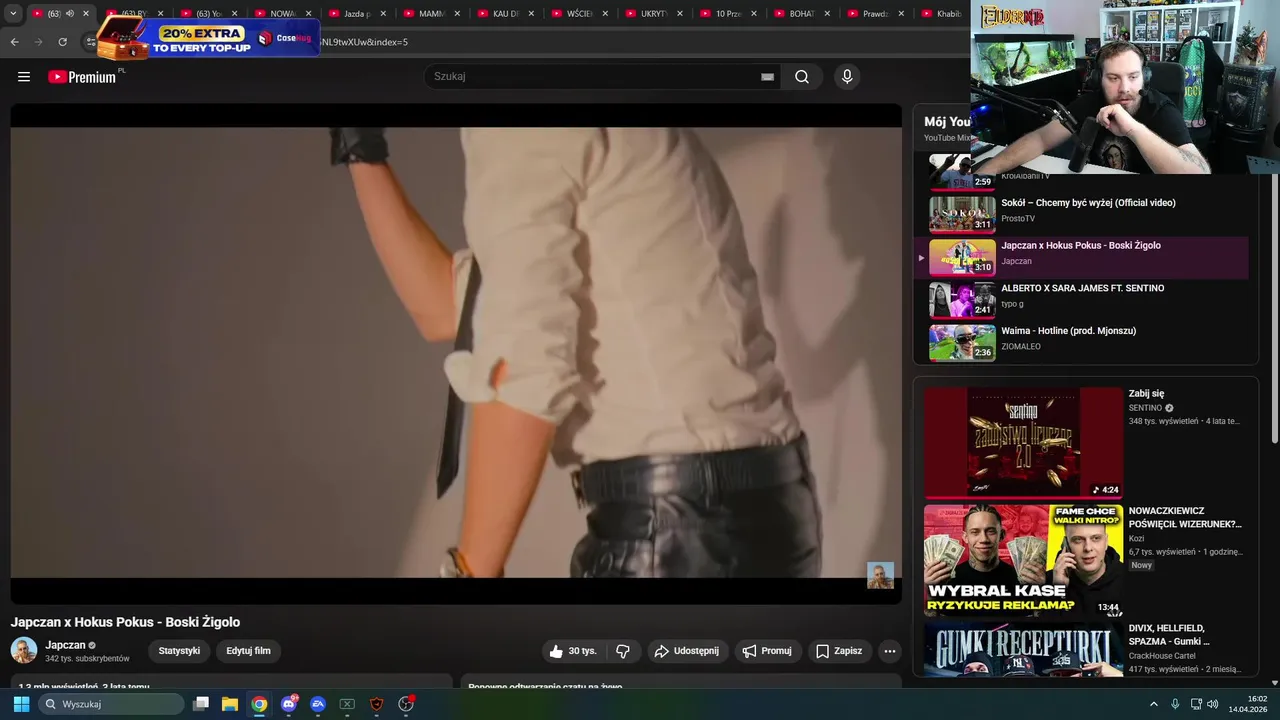The width and height of the screenshot is (1280, 720).
Task: Open the GUMKI RECEPTURKI video thumbnail
Action: pyautogui.click(x=1023, y=649)
